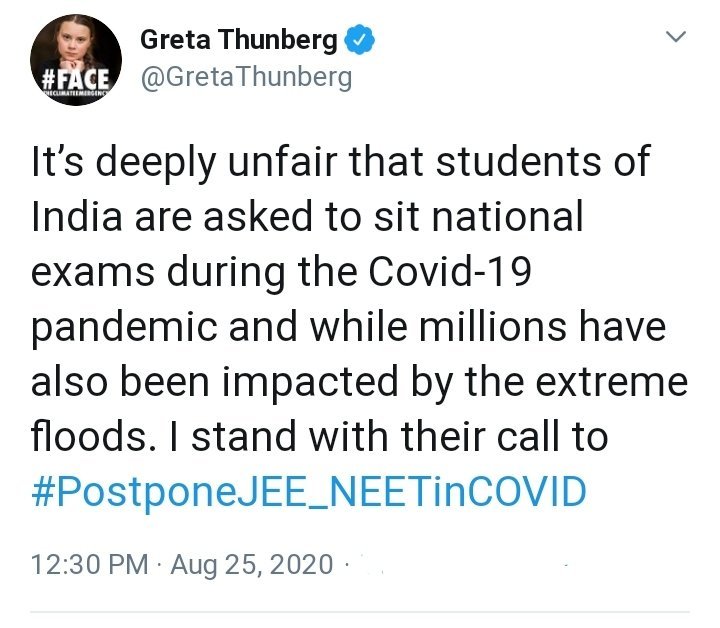Screen dimensions: 720x628
Task: Click the word "pandemic" in the tweet
Action: [124, 327]
